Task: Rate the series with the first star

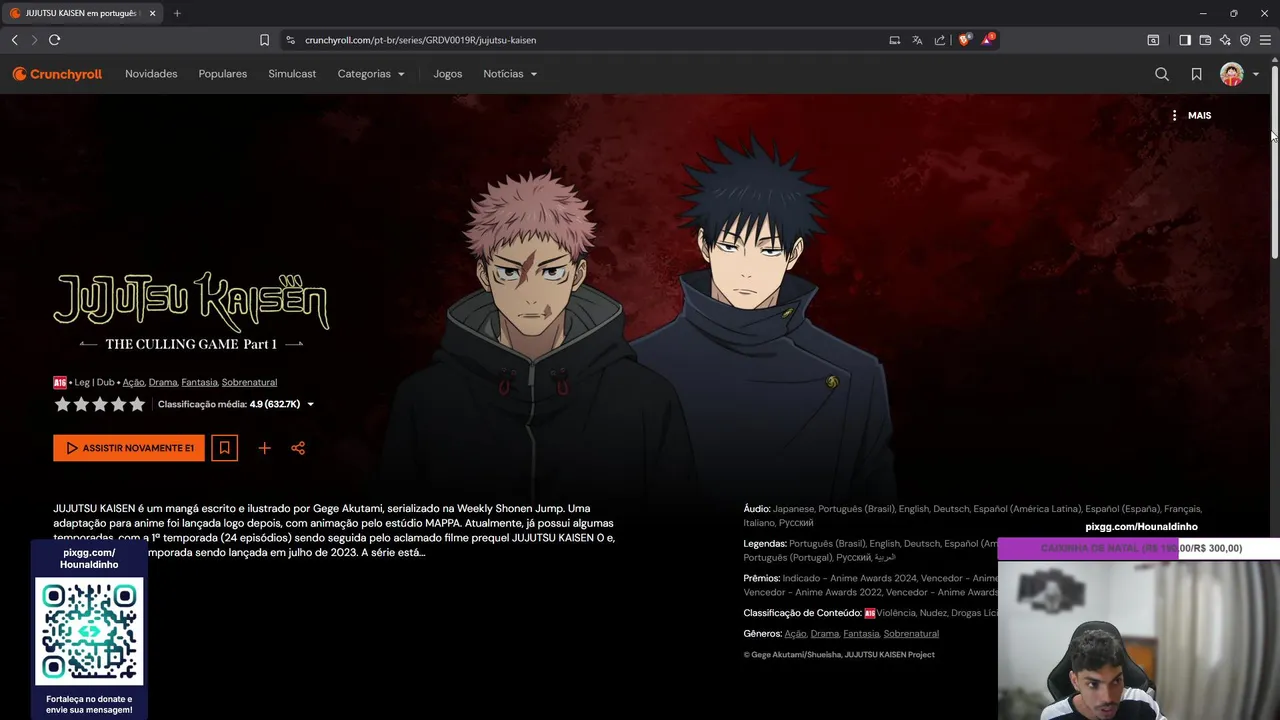Action: tap(62, 404)
